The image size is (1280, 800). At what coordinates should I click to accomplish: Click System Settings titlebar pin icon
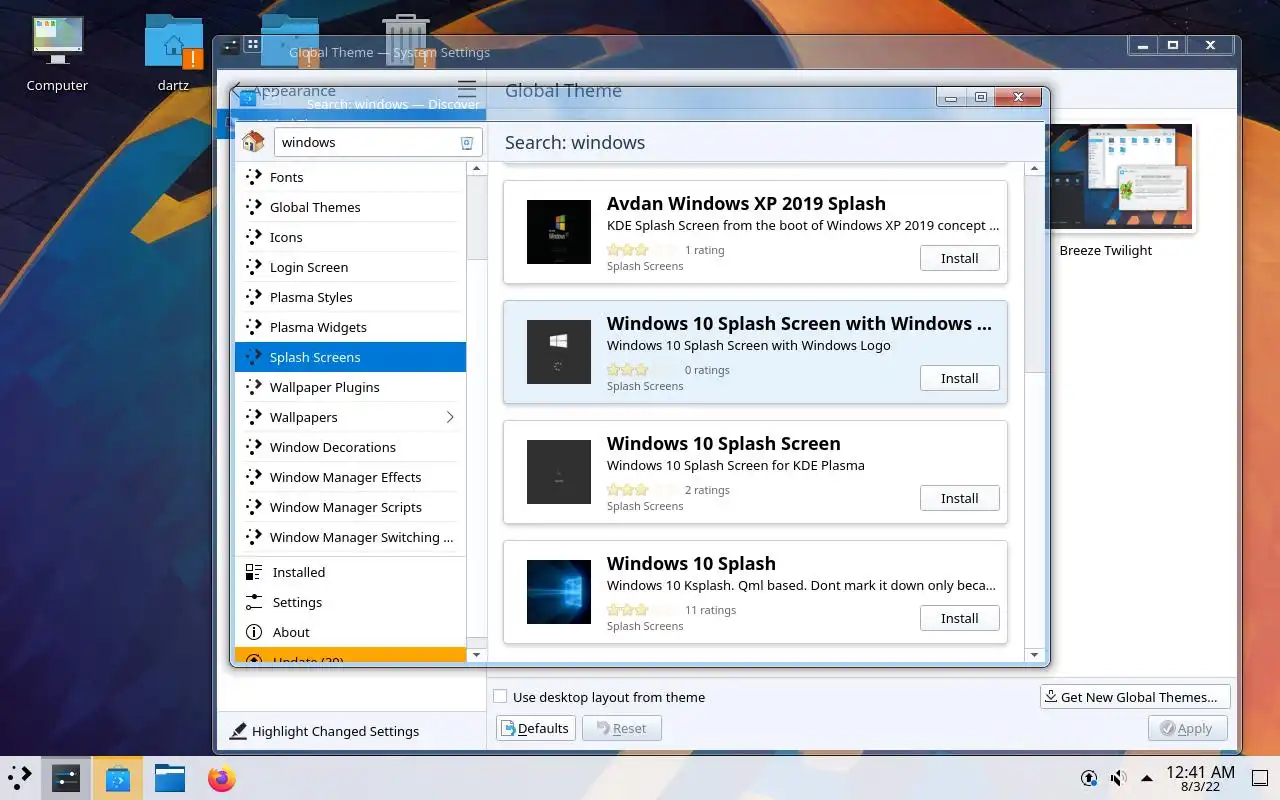(231, 46)
